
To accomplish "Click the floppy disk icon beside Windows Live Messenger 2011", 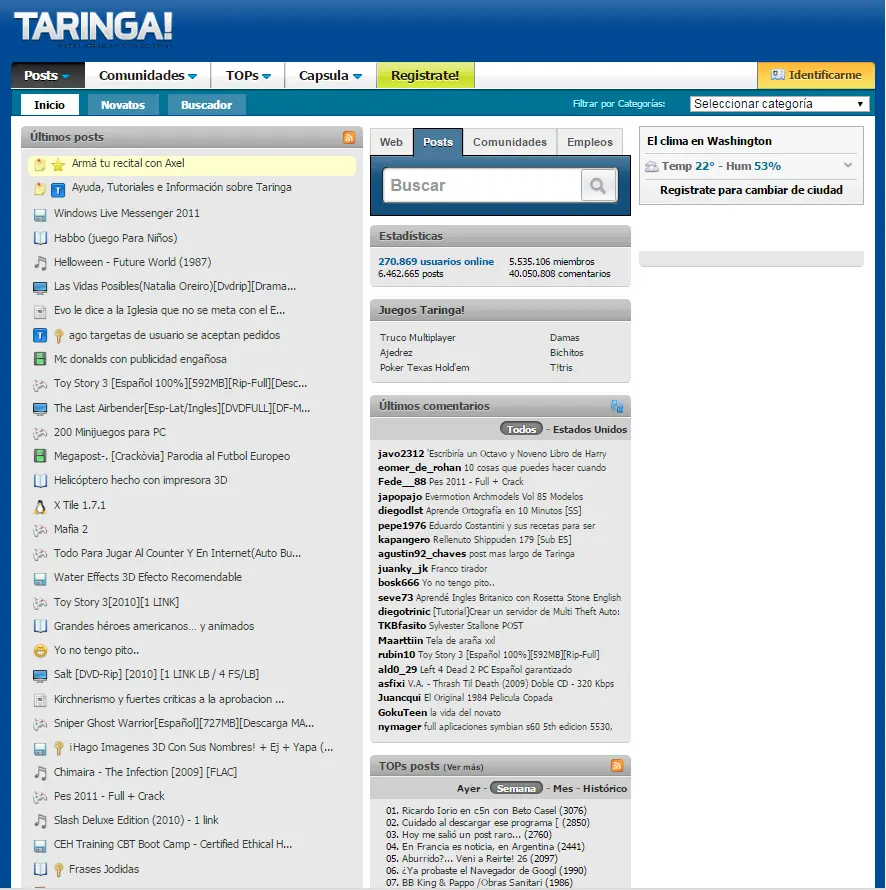I will click(x=40, y=215).
